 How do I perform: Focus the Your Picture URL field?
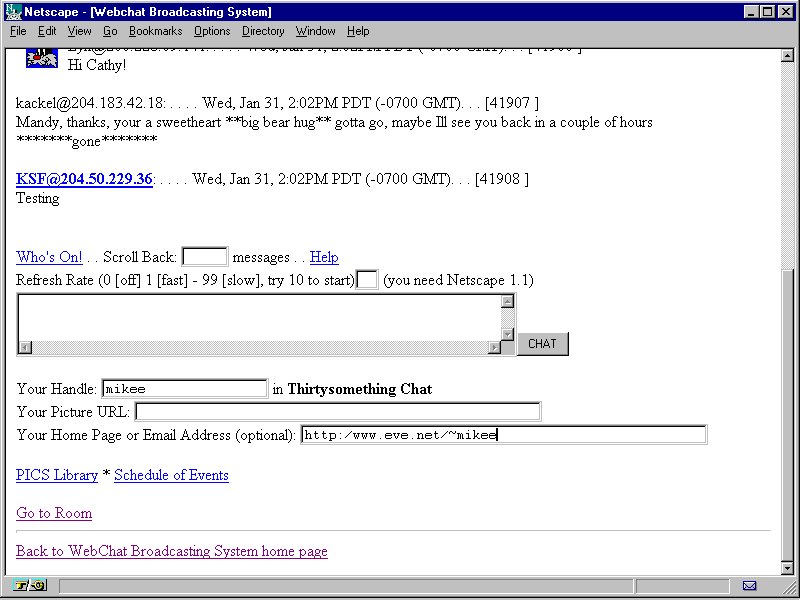point(338,412)
